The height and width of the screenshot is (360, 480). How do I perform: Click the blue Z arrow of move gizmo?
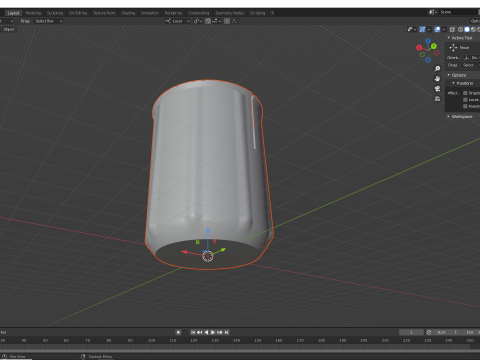(208, 231)
